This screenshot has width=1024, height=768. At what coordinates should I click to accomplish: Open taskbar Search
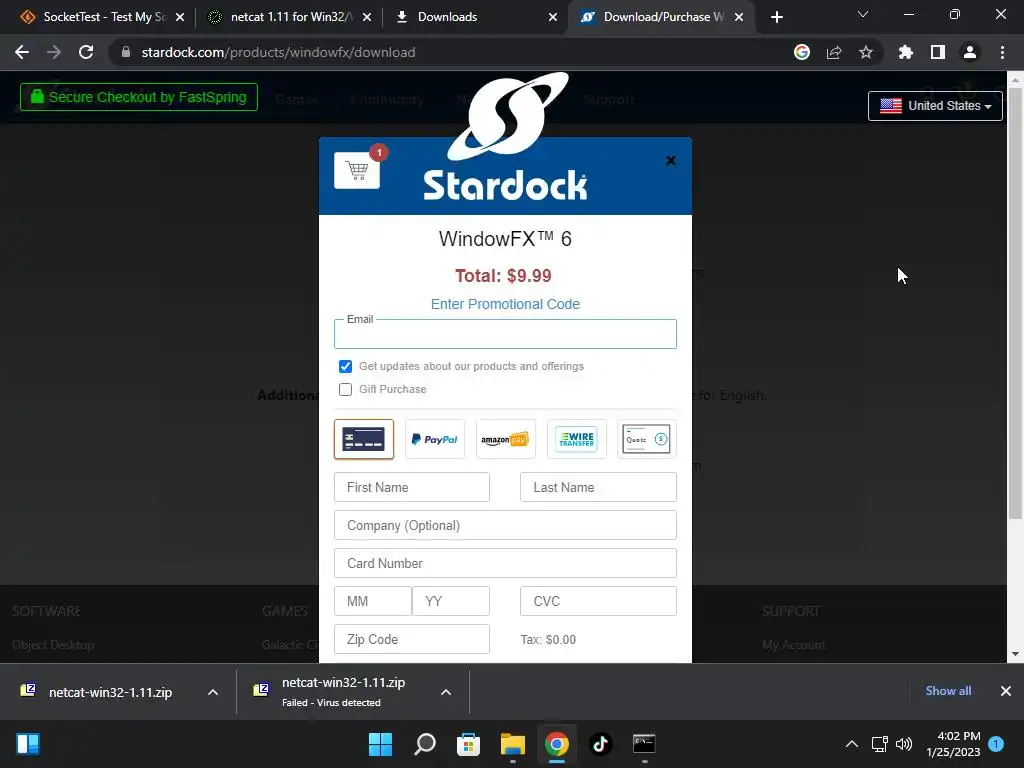coord(424,744)
